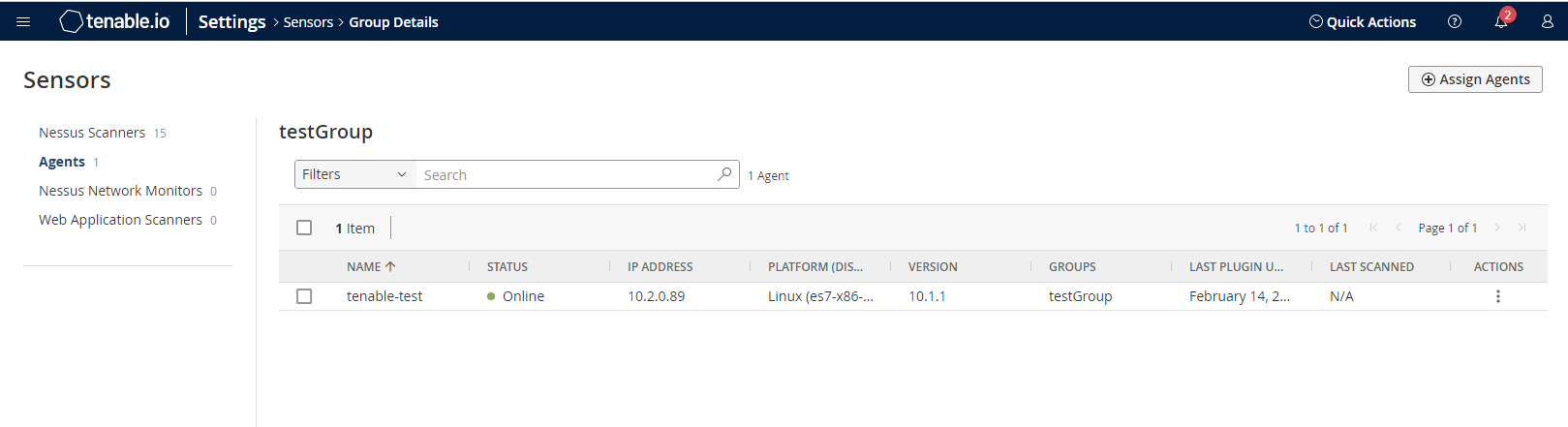
Task: Click the '1 Agent' count label
Action: click(768, 175)
